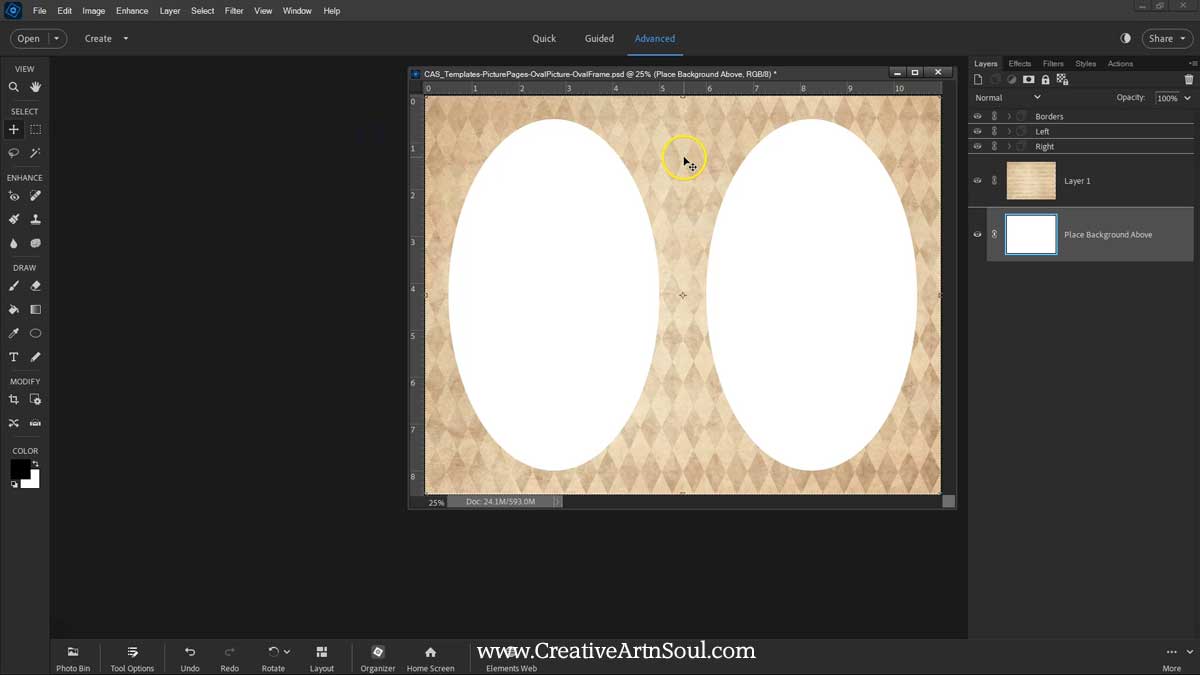Select the Paint Bucket tool
Screen dimensions: 1200x675
14,310
